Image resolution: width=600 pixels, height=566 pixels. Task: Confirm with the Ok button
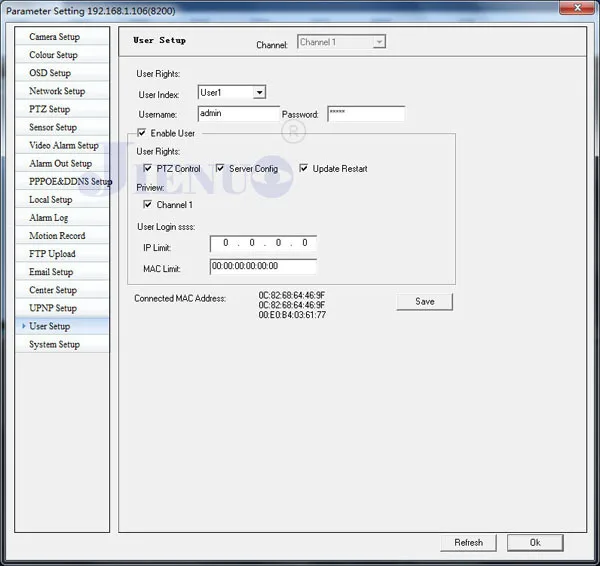pyautogui.click(x=535, y=543)
